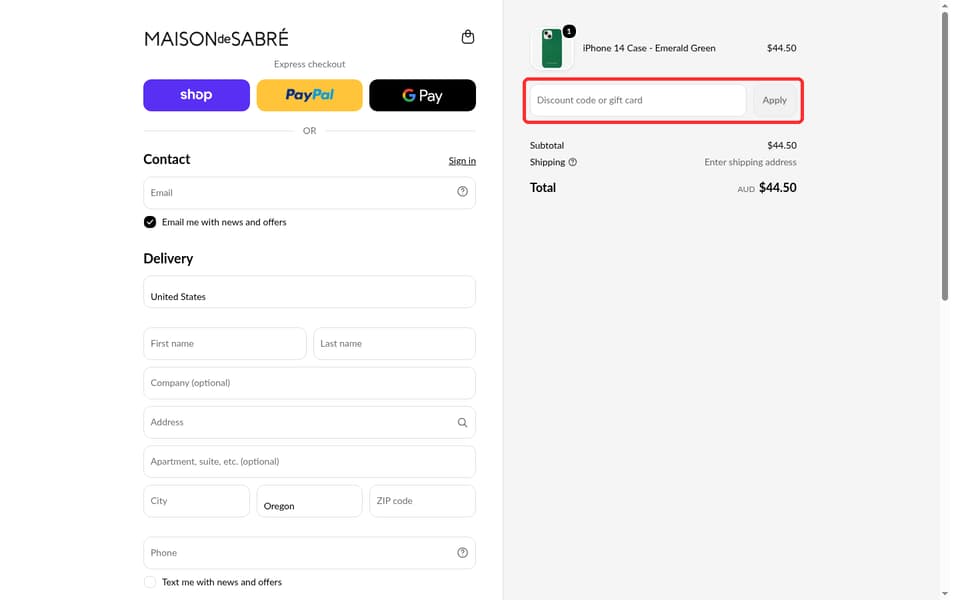Click the iPhone 14 Case product thumbnail
This screenshot has height=600, width=960.
(x=552, y=48)
